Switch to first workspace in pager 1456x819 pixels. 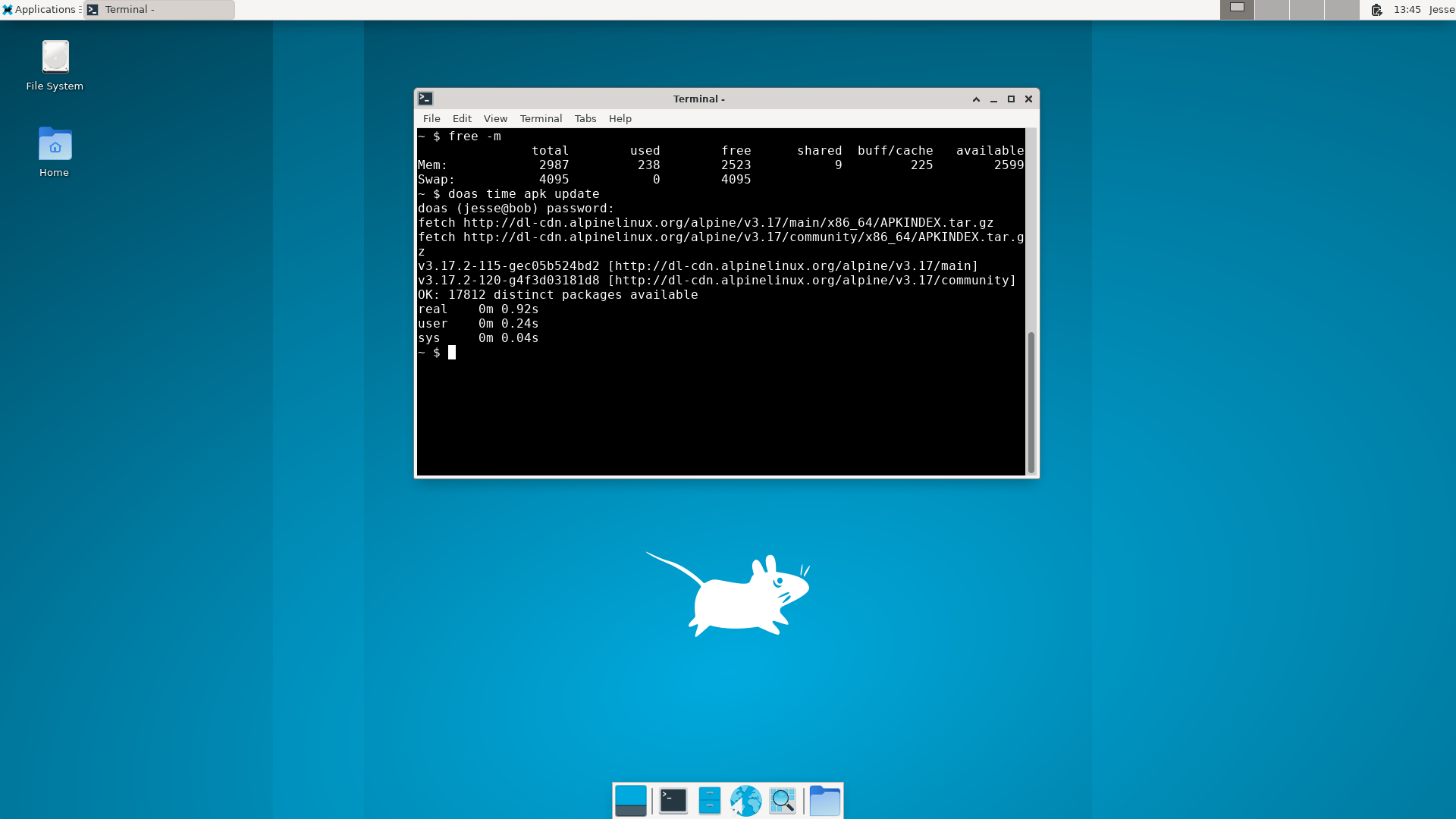tap(1237, 10)
